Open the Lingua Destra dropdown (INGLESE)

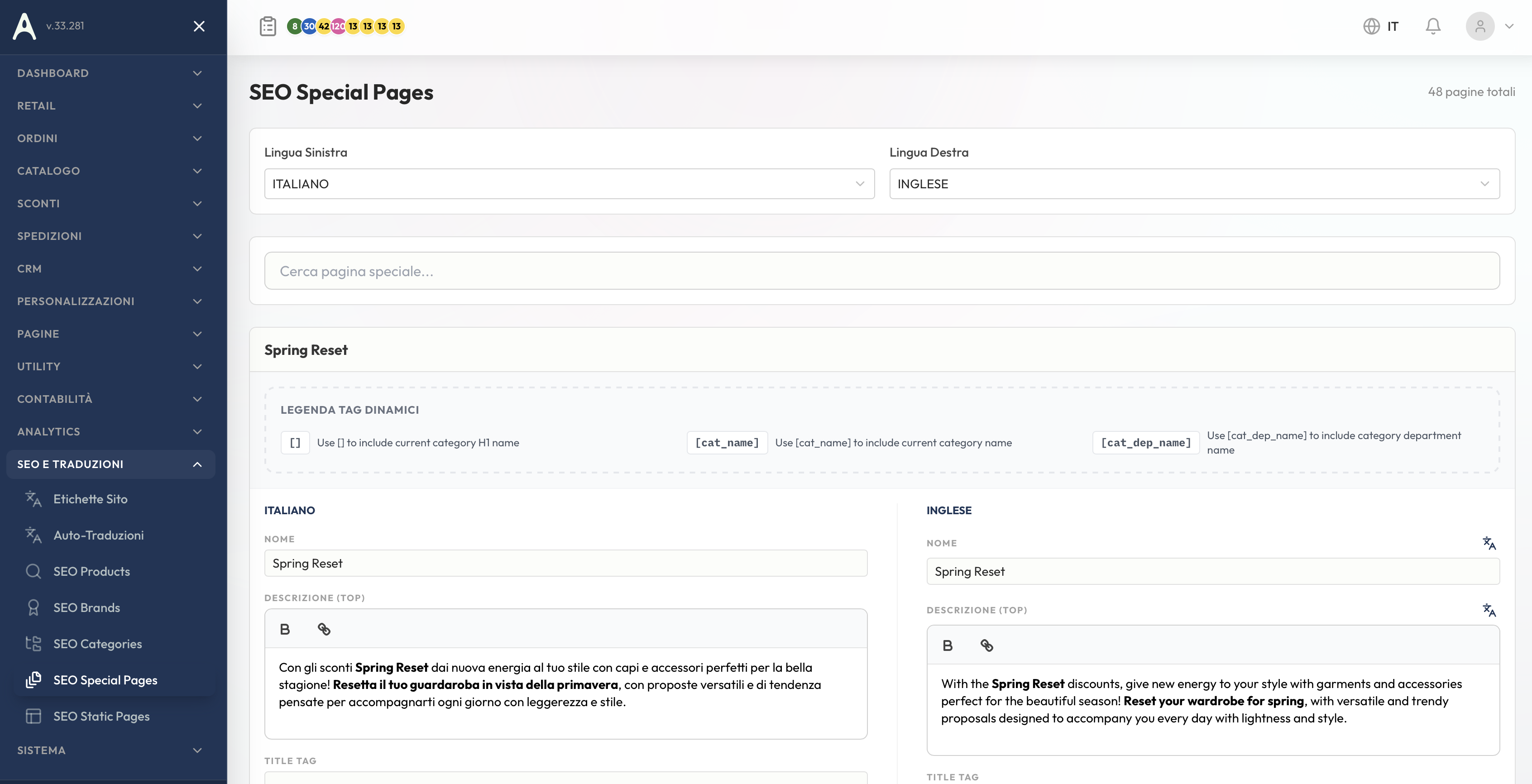pos(1194,184)
